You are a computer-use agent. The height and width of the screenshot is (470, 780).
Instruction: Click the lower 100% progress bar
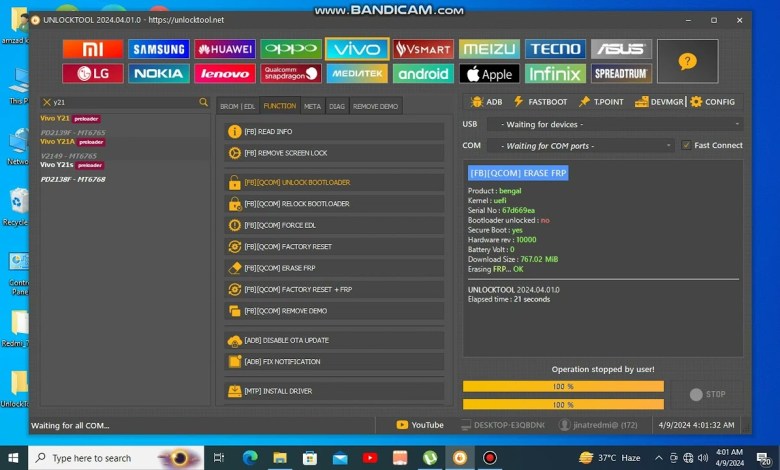pos(563,404)
